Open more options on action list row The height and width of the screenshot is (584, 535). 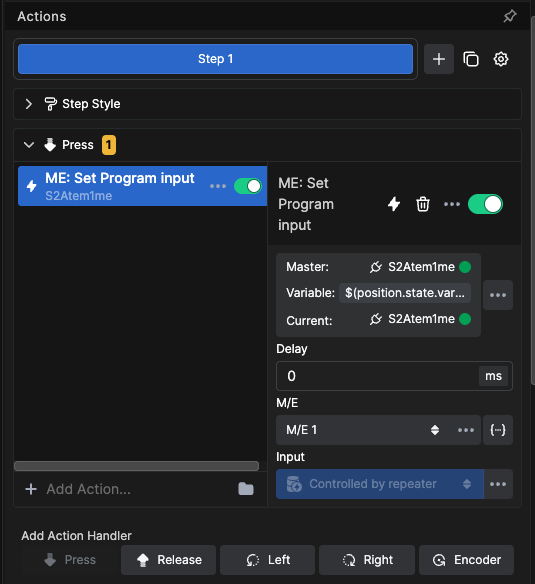pyautogui.click(x=218, y=186)
